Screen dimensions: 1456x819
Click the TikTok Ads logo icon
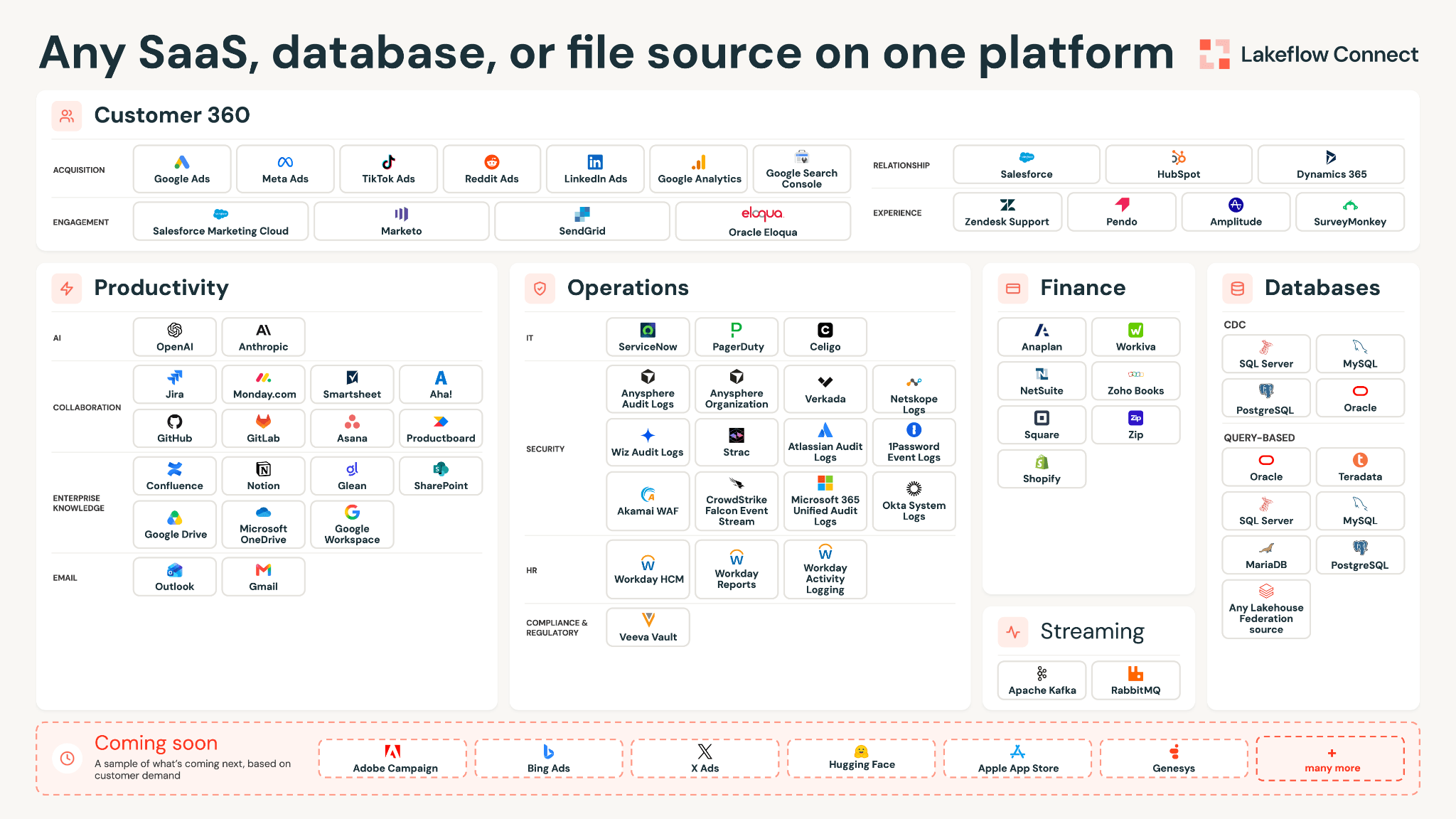pyautogui.click(x=388, y=162)
